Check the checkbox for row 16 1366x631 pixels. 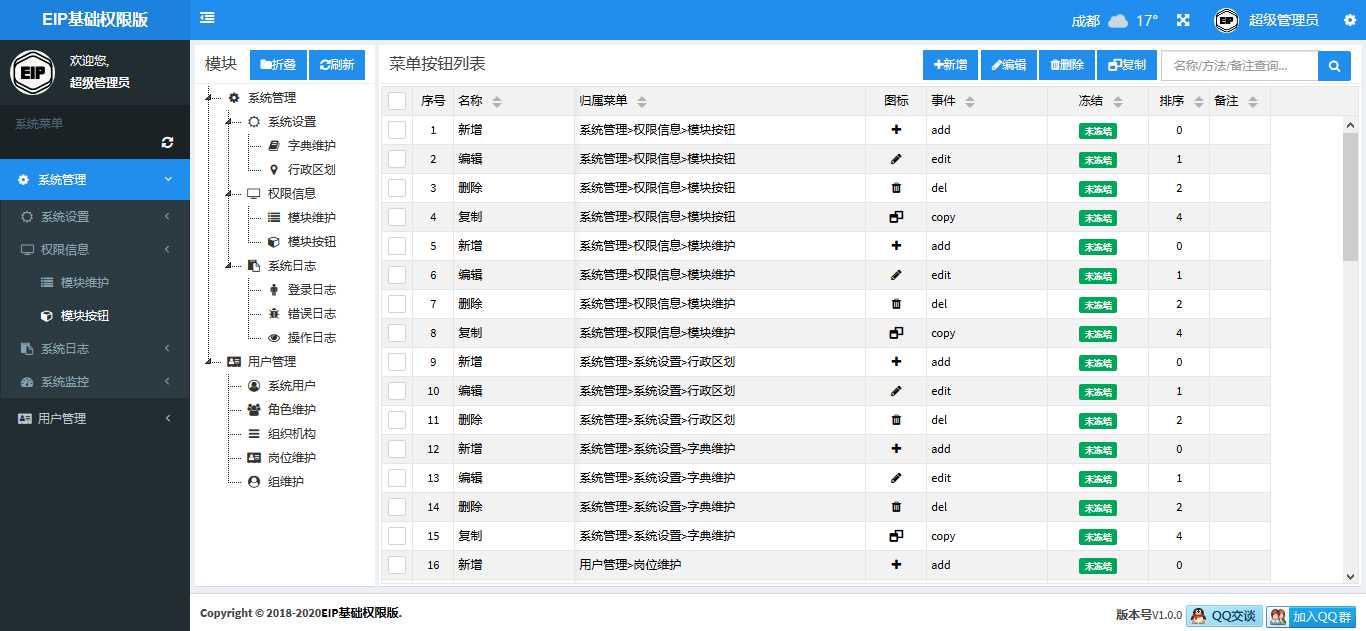397,565
